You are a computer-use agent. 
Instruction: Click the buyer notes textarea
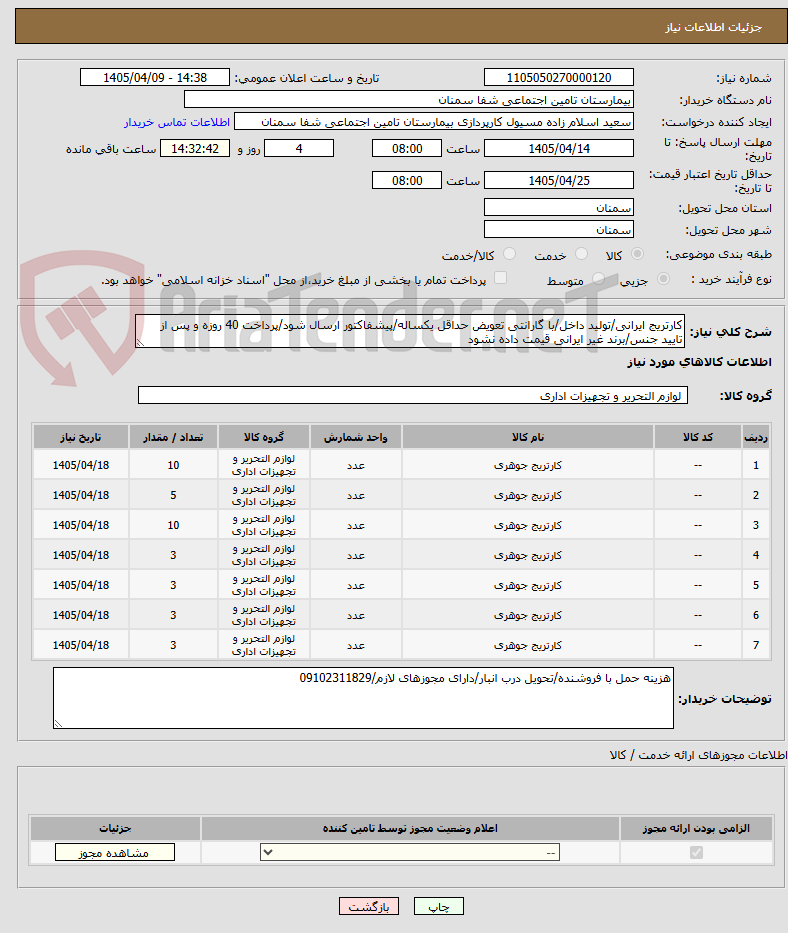364,698
